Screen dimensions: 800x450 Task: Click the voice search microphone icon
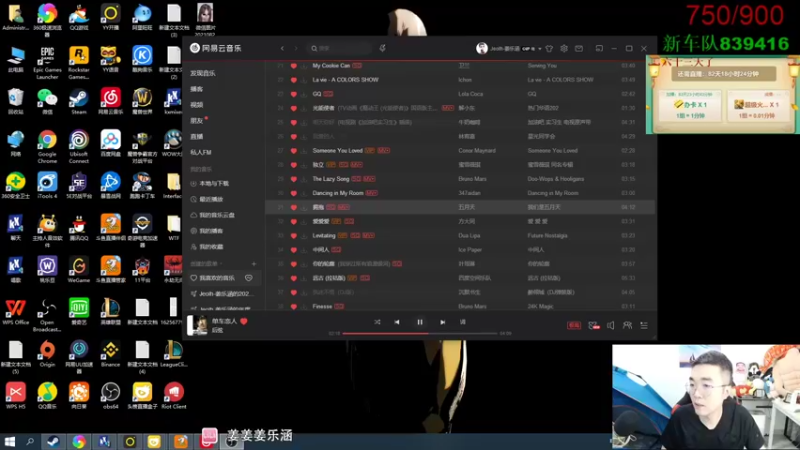[x=382, y=48]
